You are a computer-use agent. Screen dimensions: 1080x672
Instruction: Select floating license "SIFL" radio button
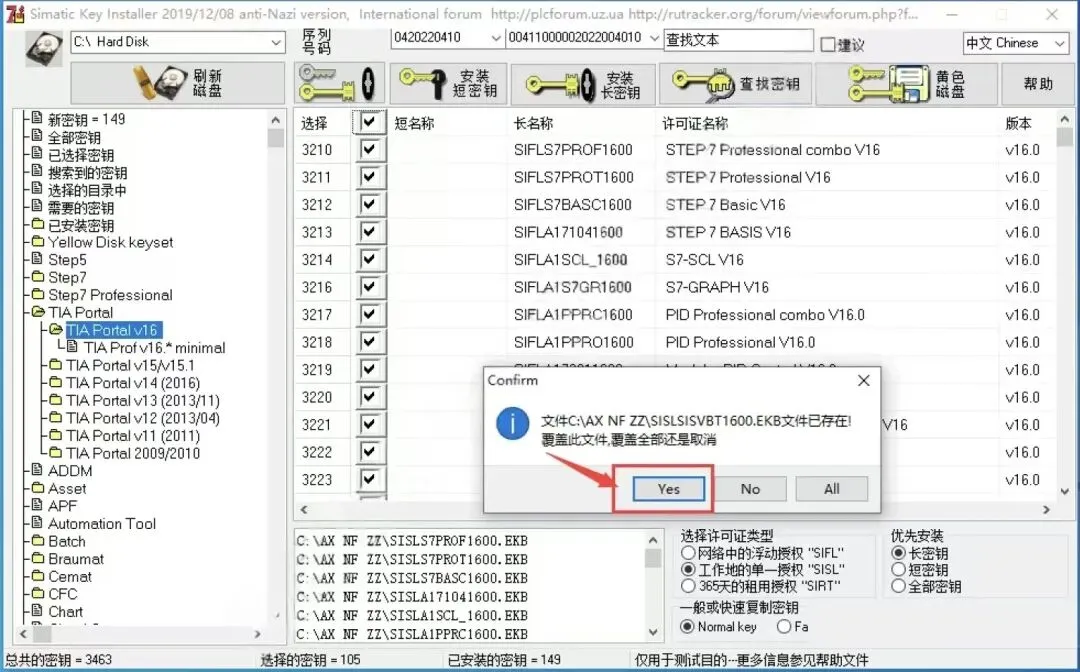coord(687,553)
